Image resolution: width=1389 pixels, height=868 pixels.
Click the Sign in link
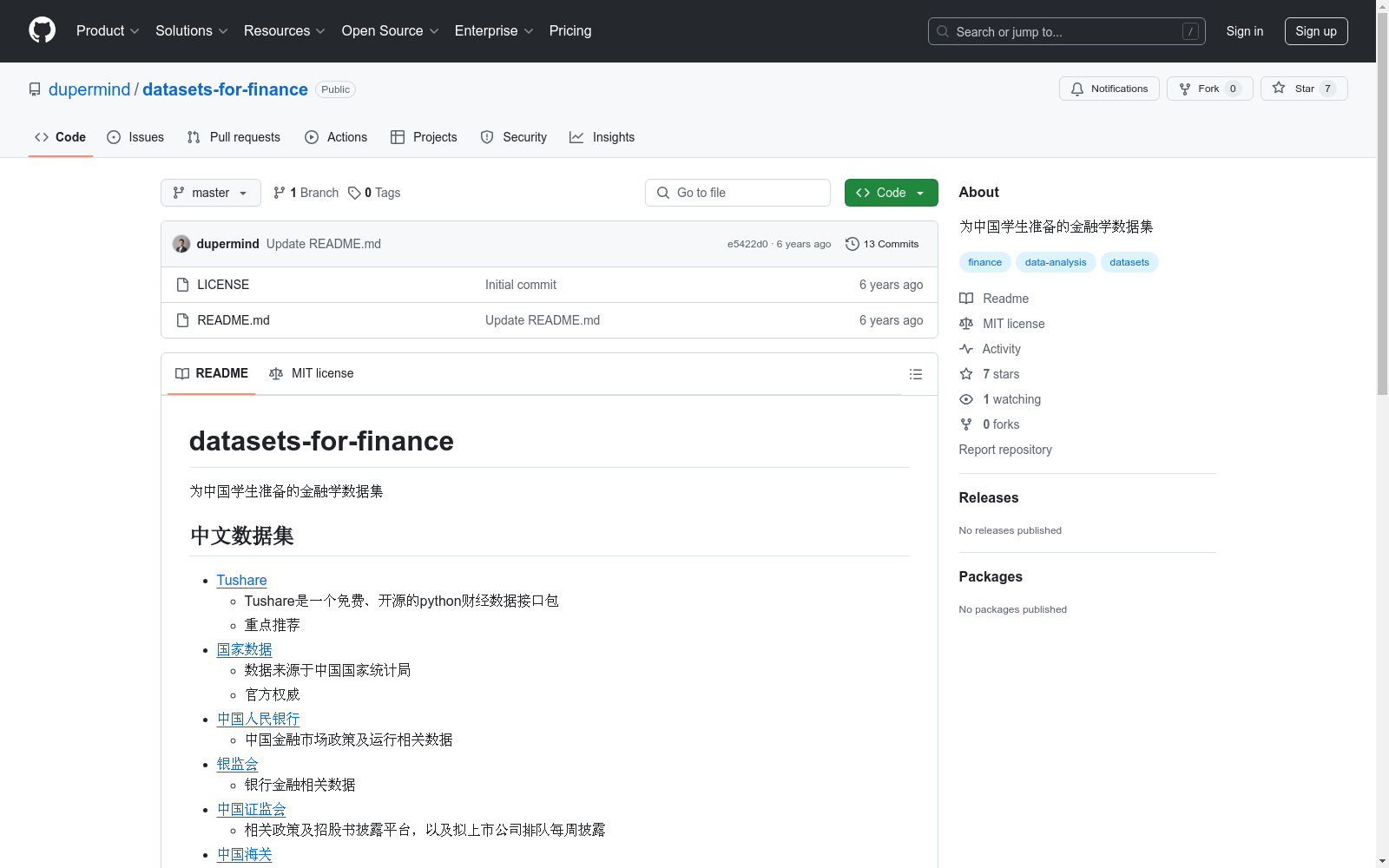click(1244, 31)
